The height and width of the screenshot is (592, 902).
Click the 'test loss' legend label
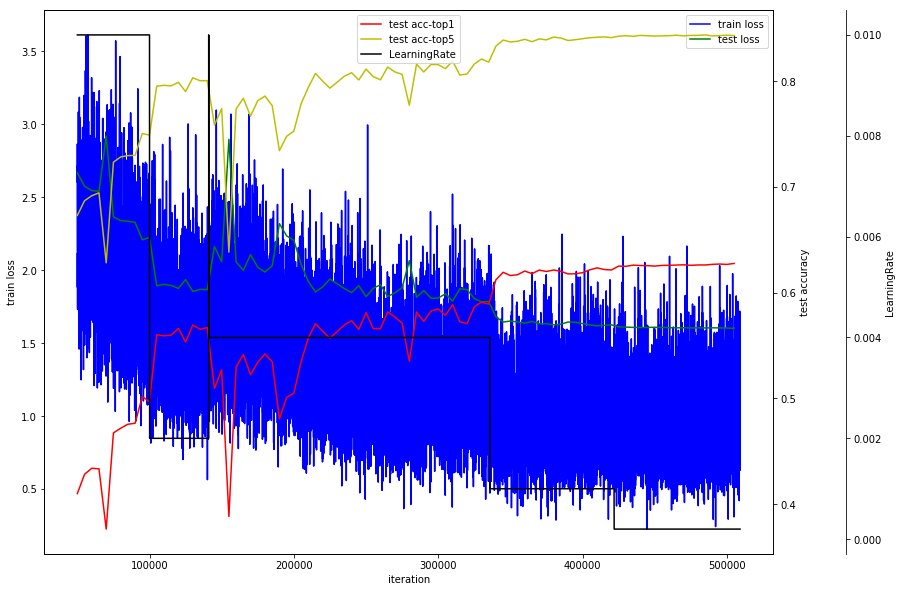[738, 39]
